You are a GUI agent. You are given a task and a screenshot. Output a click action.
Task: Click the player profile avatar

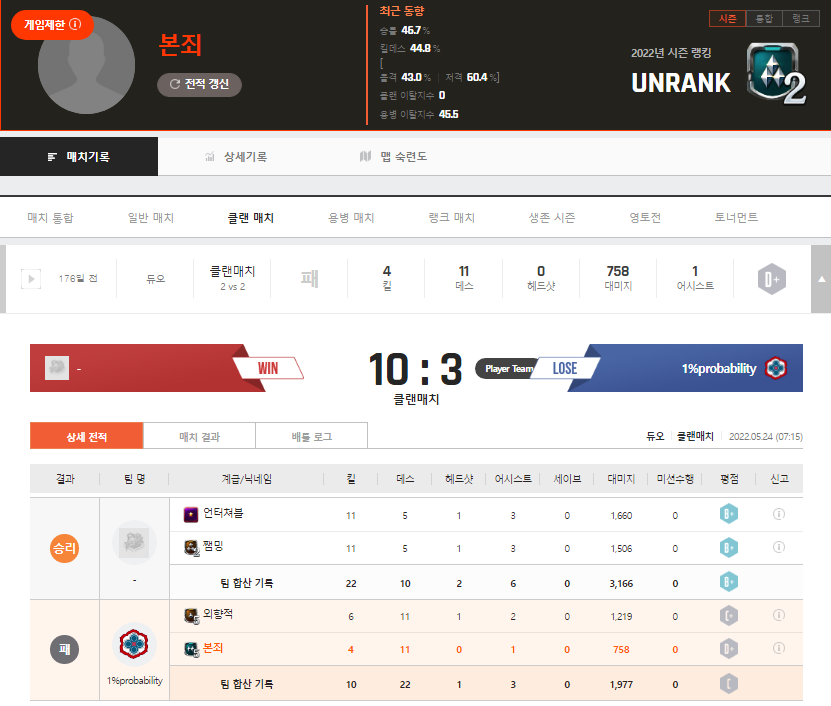pos(86,65)
